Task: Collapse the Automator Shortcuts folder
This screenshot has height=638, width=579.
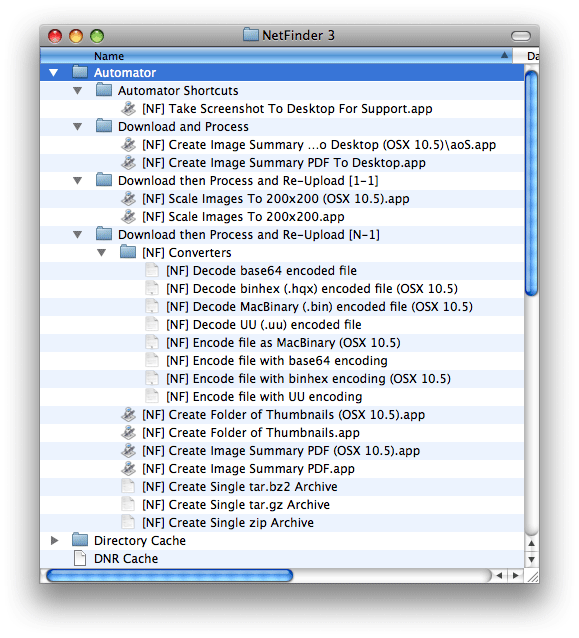Action: (77, 91)
